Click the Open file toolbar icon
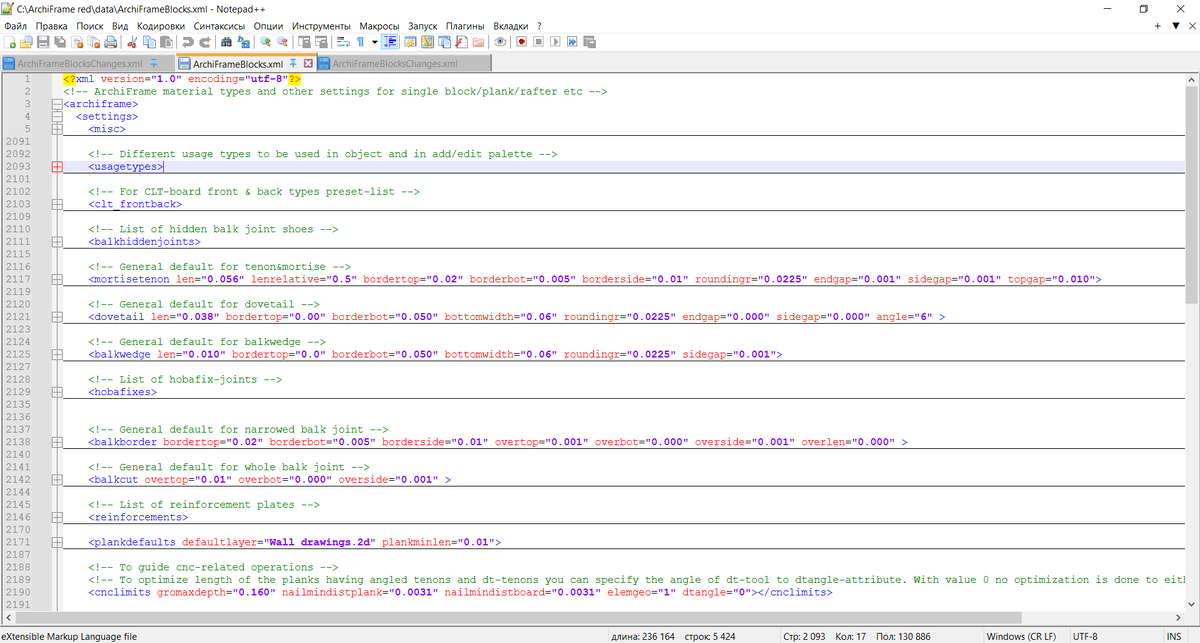This screenshot has height=643, width=1200. [26, 42]
